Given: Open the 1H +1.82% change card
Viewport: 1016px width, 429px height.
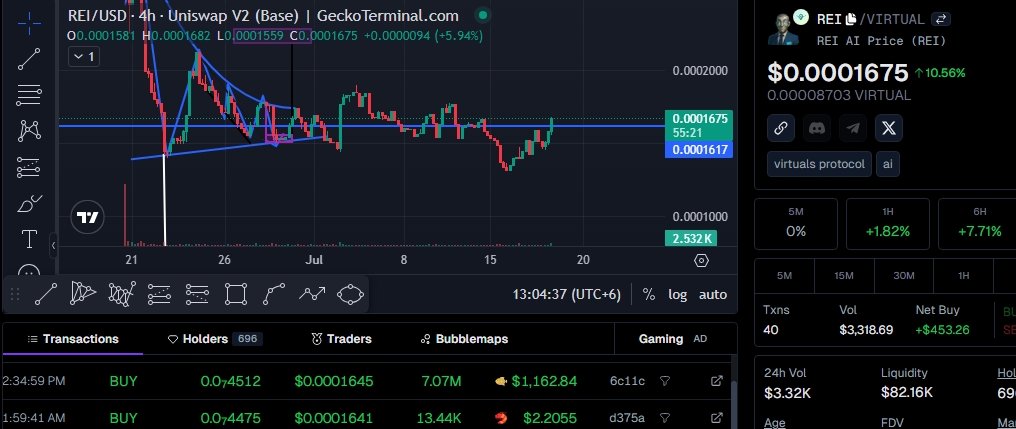Looking at the screenshot, I should click(888, 224).
